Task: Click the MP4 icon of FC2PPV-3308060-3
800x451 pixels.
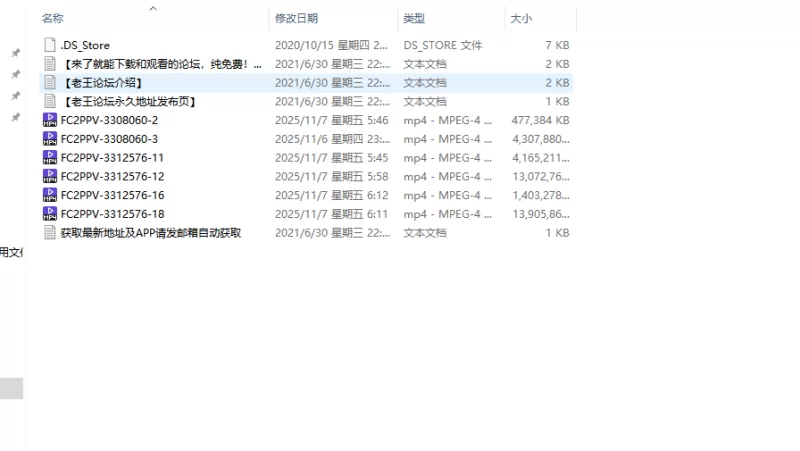Action: click(x=49, y=139)
